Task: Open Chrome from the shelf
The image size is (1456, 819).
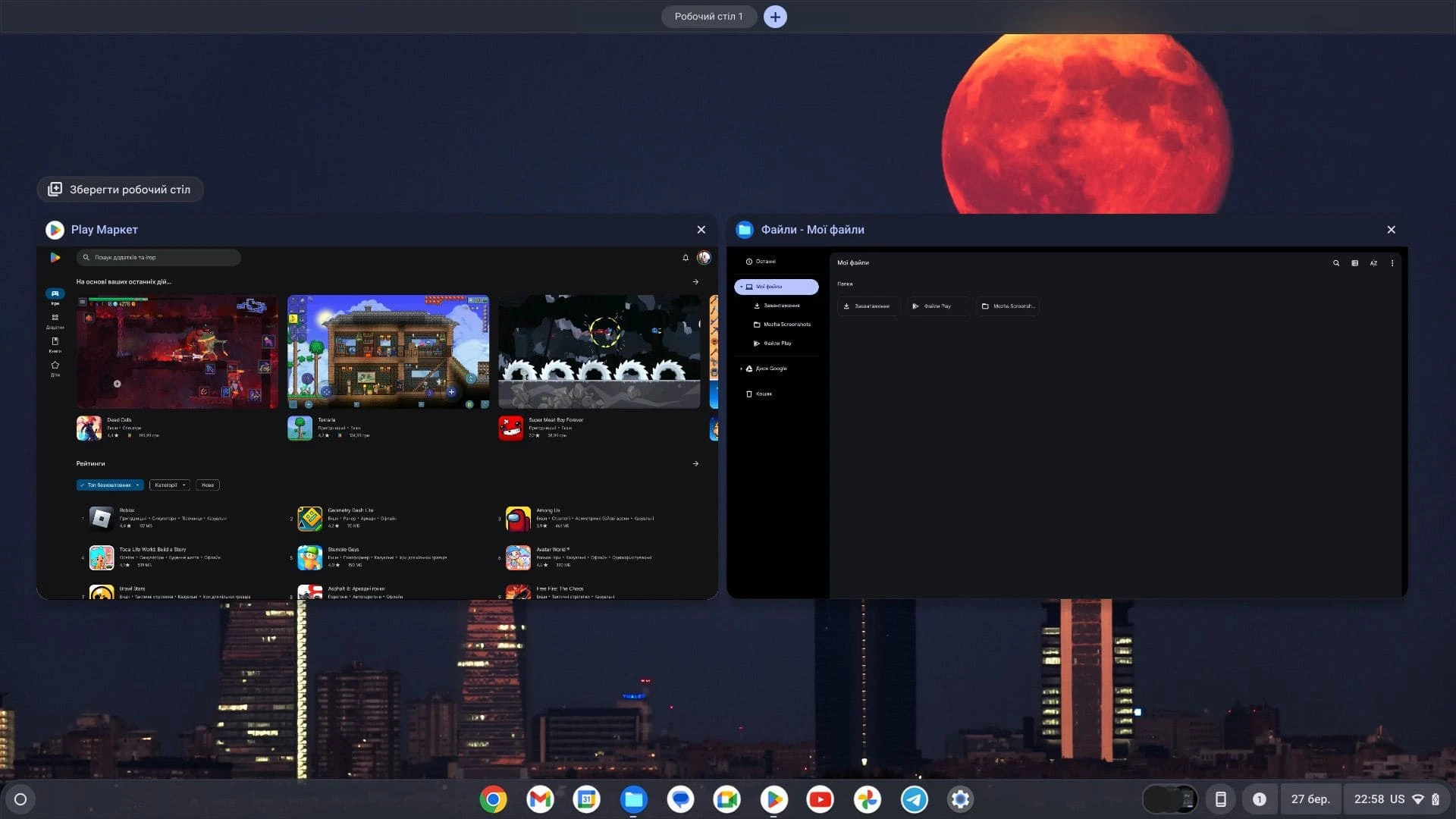Action: coord(493,799)
